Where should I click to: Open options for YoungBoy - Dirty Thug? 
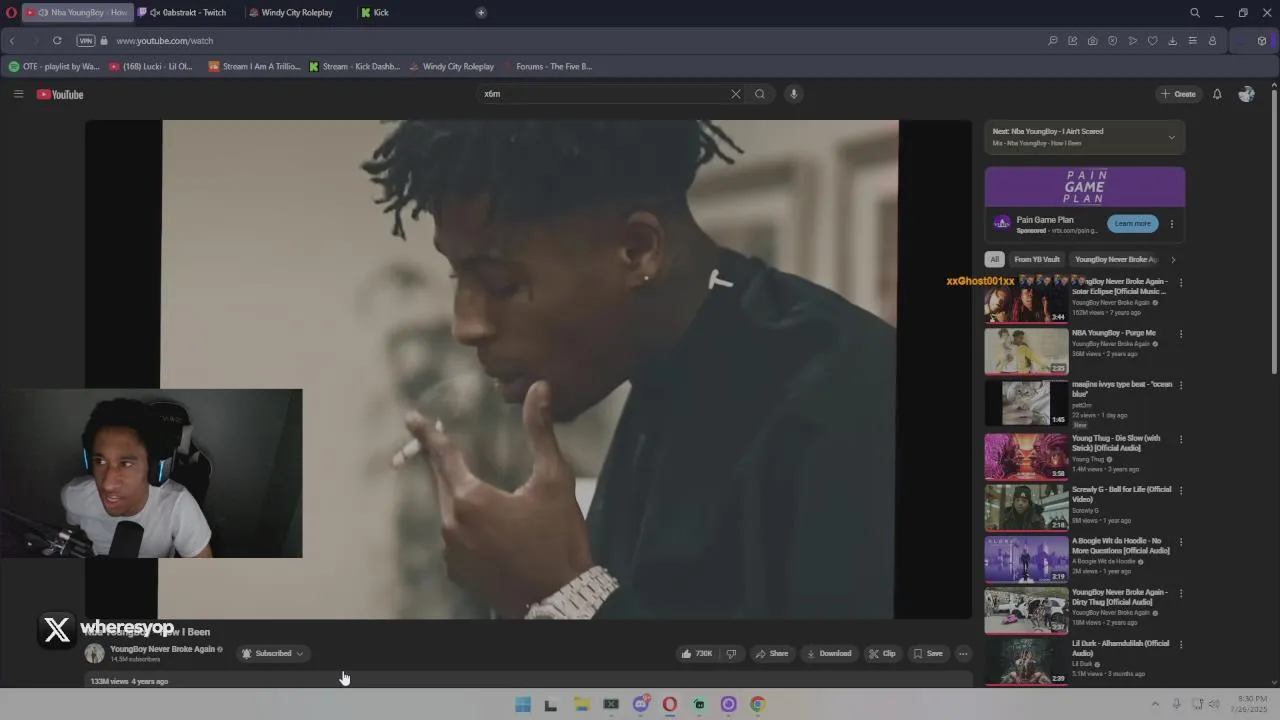1181,593
